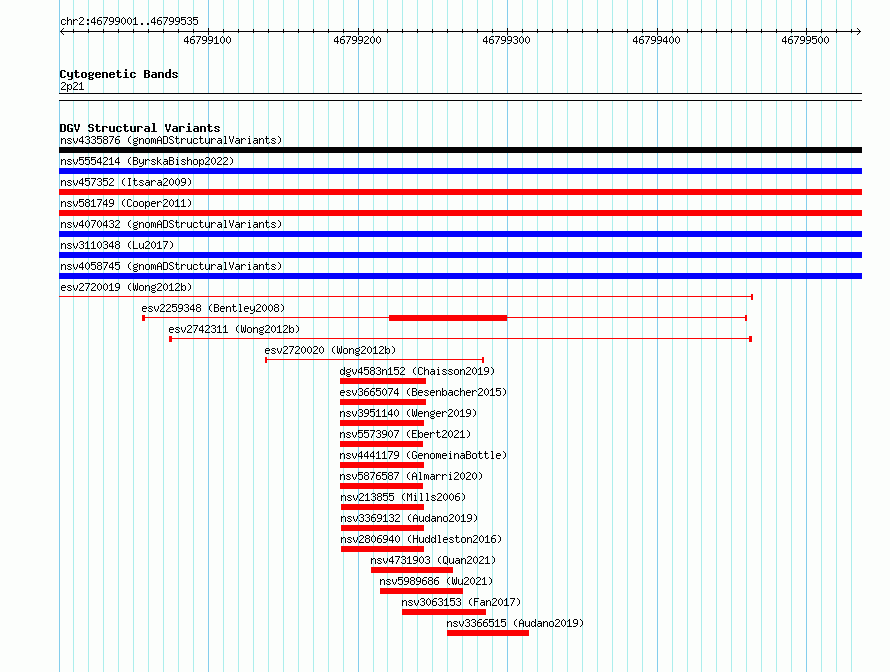This screenshot has width=890, height=672.
Task: Click ruler position label 46799300
Action: [506, 40]
